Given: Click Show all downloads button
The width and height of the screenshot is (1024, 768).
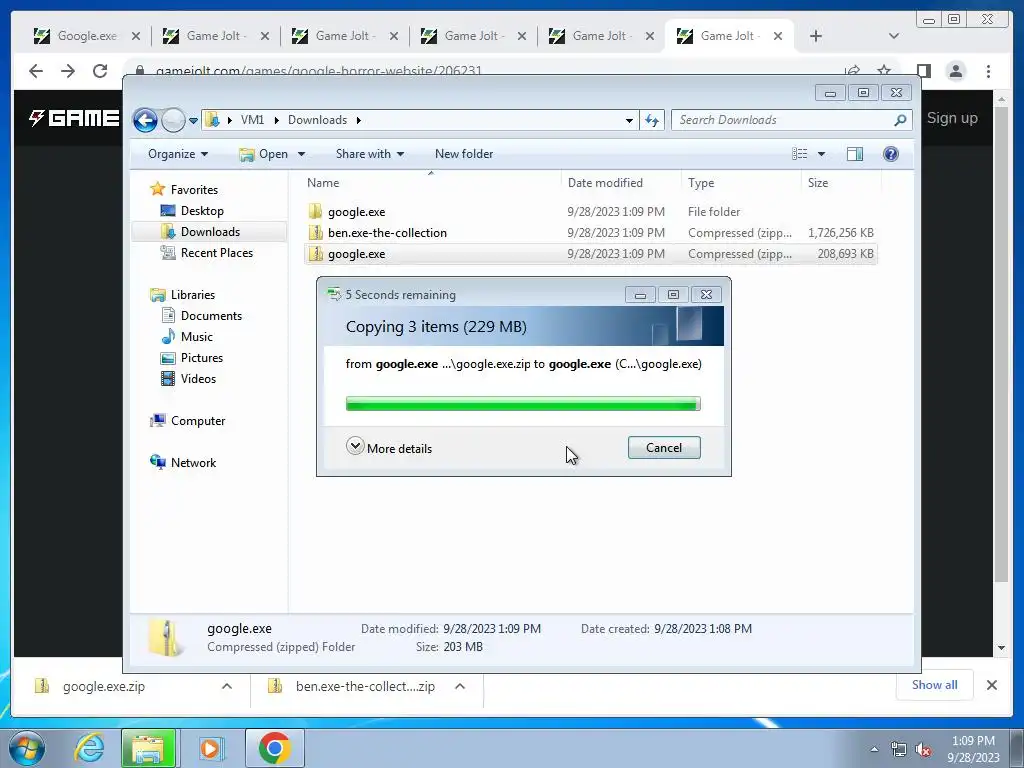Looking at the screenshot, I should tap(935, 685).
